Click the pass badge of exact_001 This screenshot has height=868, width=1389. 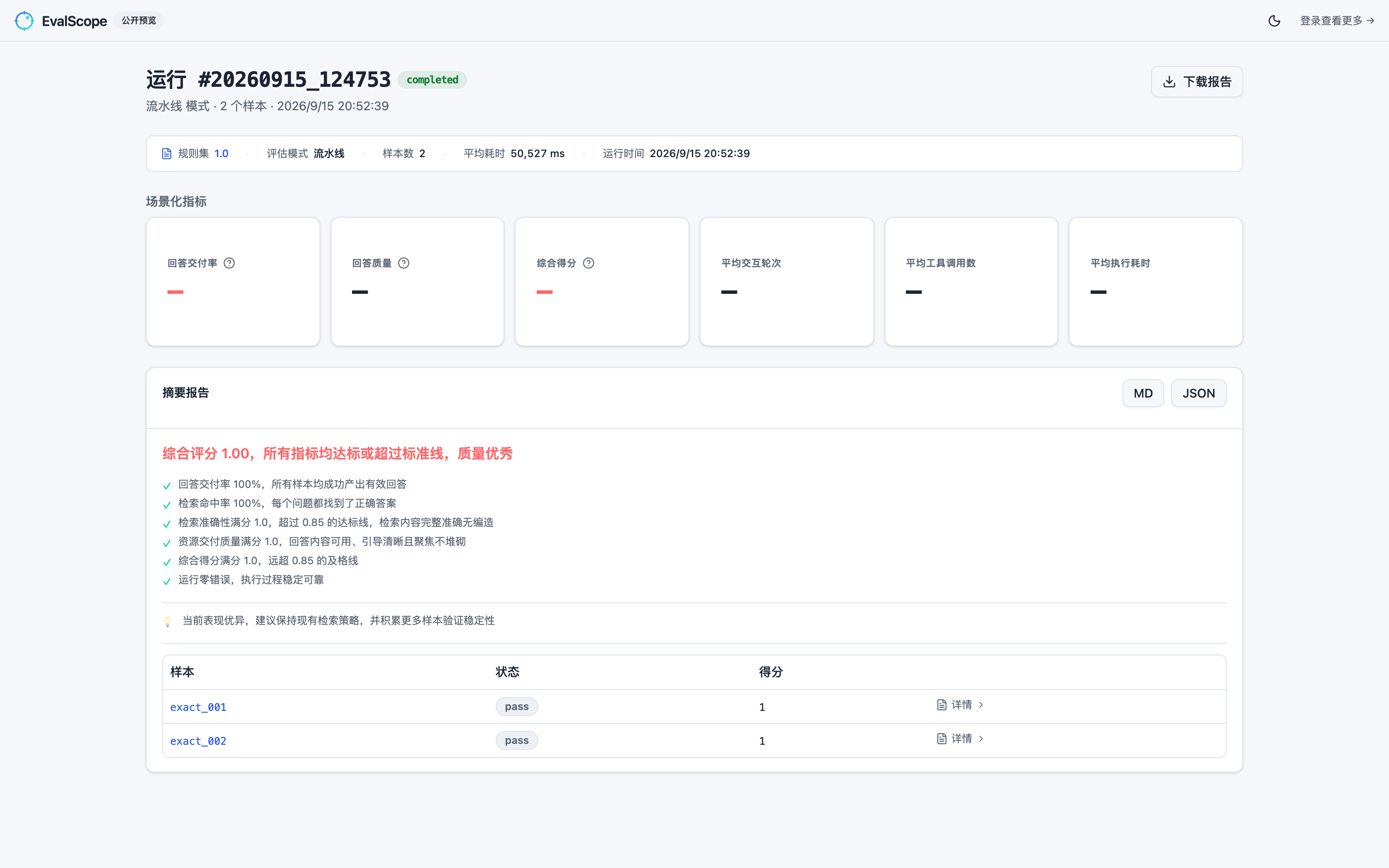[x=517, y=707]
